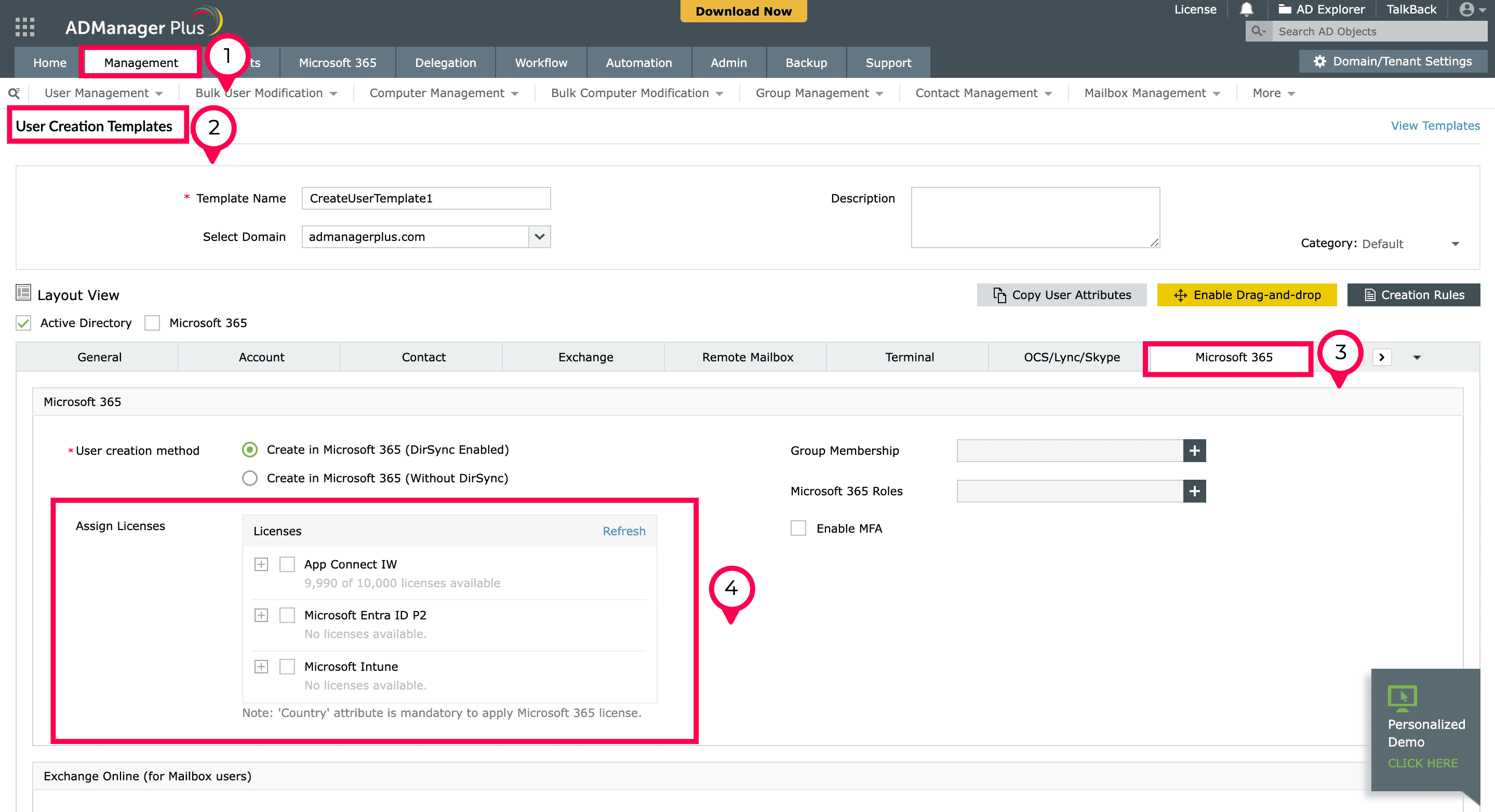Click the View Templates link
This screenshot has height=812, width=1495.
point(1435,126)
